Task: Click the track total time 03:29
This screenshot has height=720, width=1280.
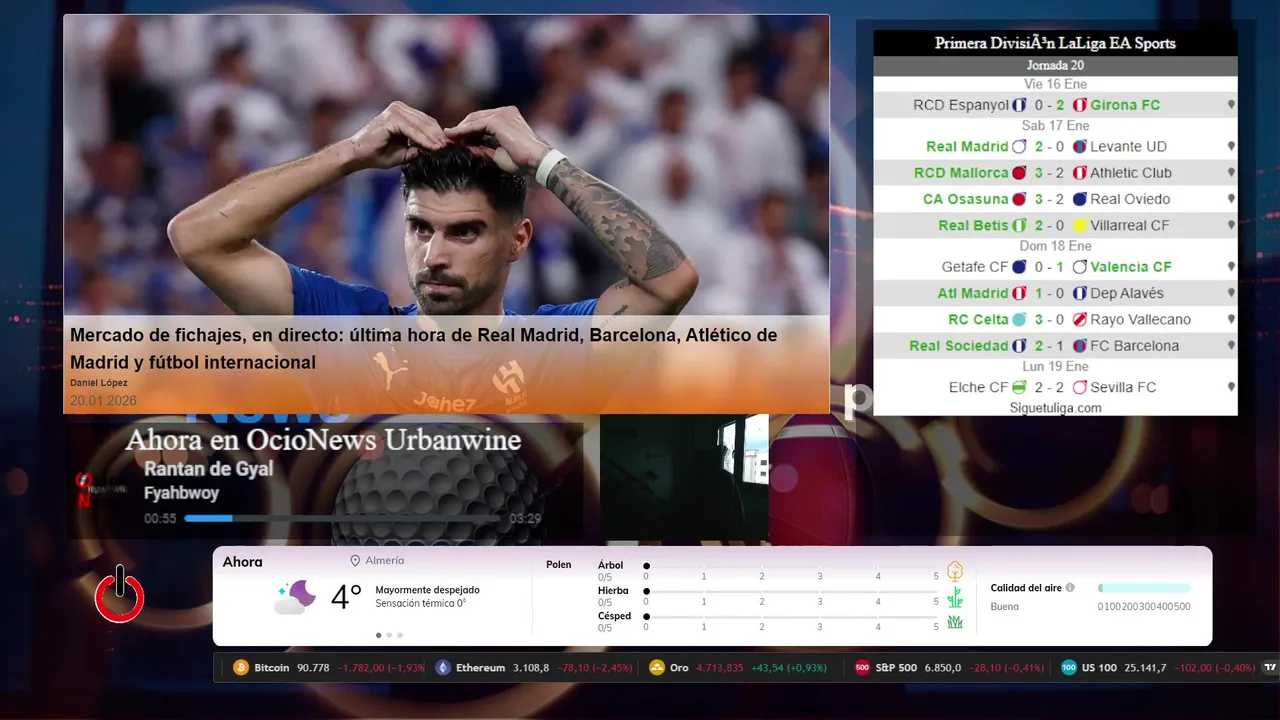Action: [x=525, y=519]
